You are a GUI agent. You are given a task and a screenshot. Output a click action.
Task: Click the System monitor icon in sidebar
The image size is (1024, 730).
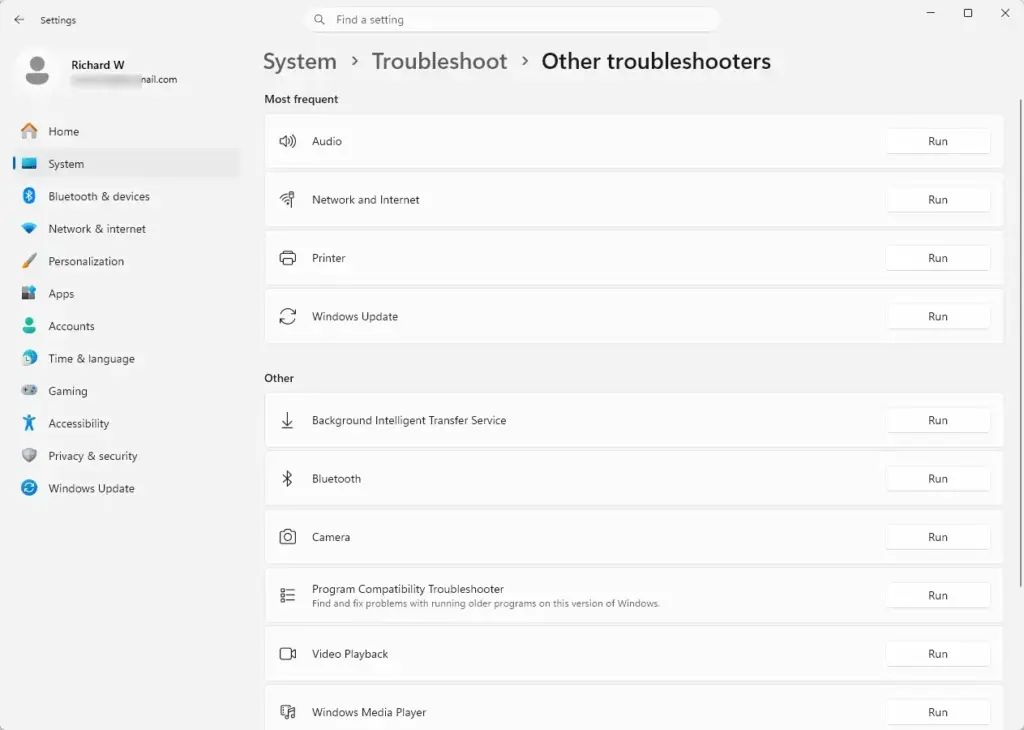(29, 164)
